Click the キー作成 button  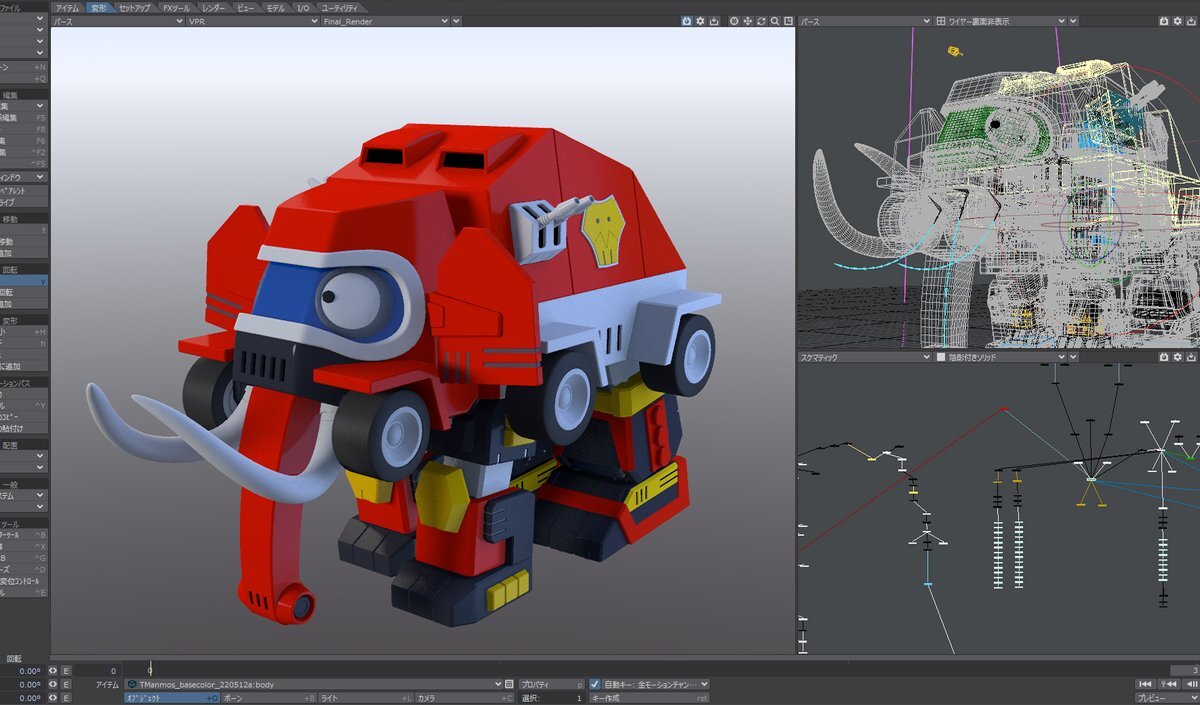(649, 698)
